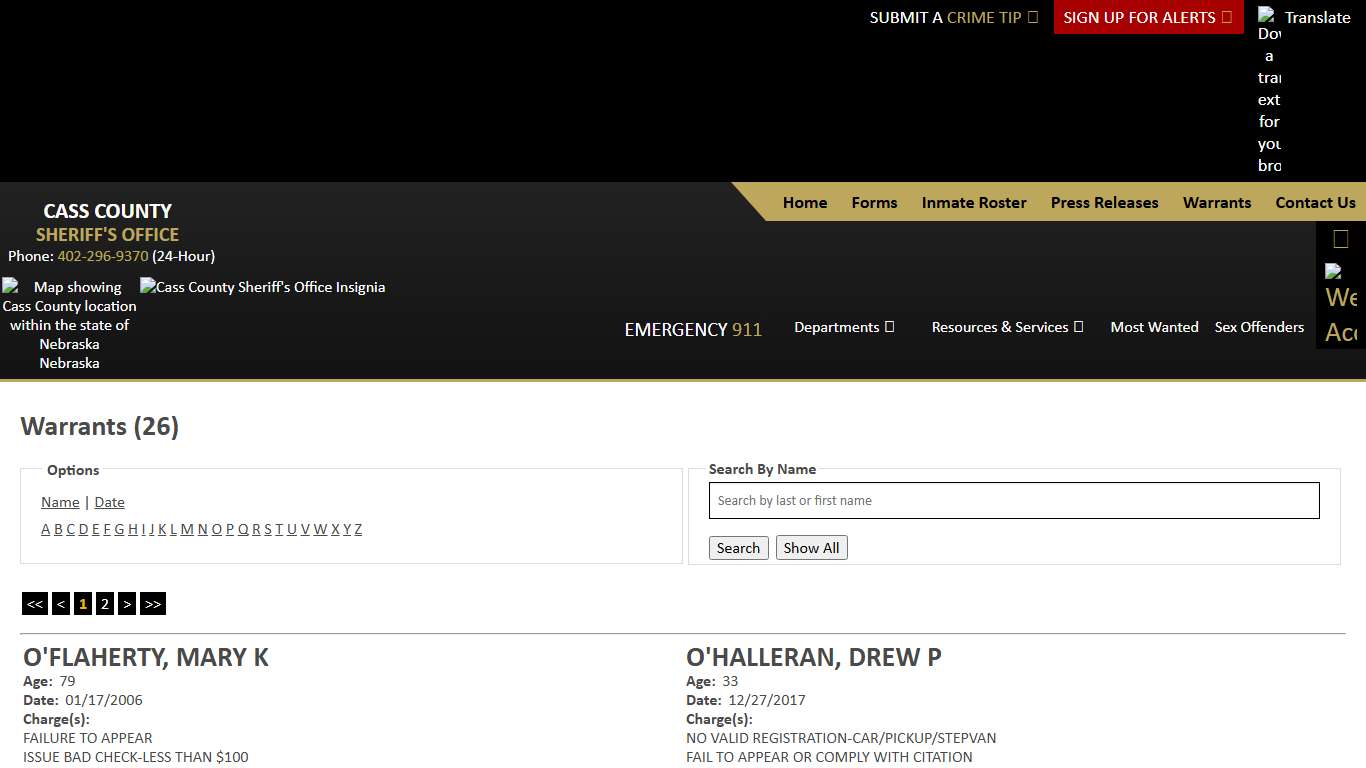Screen dimensions: 1366x768
Task: Sort warrants by Date
Action: pos(109,502)
